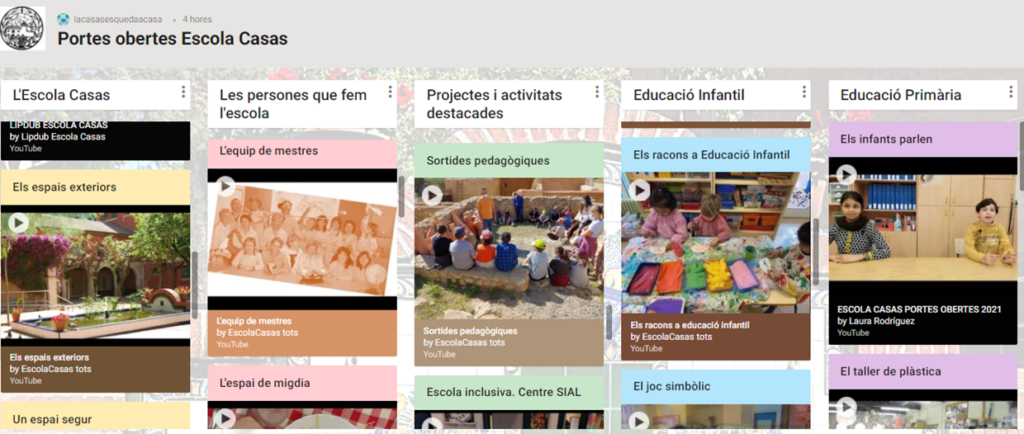Open three-dot menu for Educació Infantil column
The width and height of the screenshot is (1024, 434).
(803, 93)
